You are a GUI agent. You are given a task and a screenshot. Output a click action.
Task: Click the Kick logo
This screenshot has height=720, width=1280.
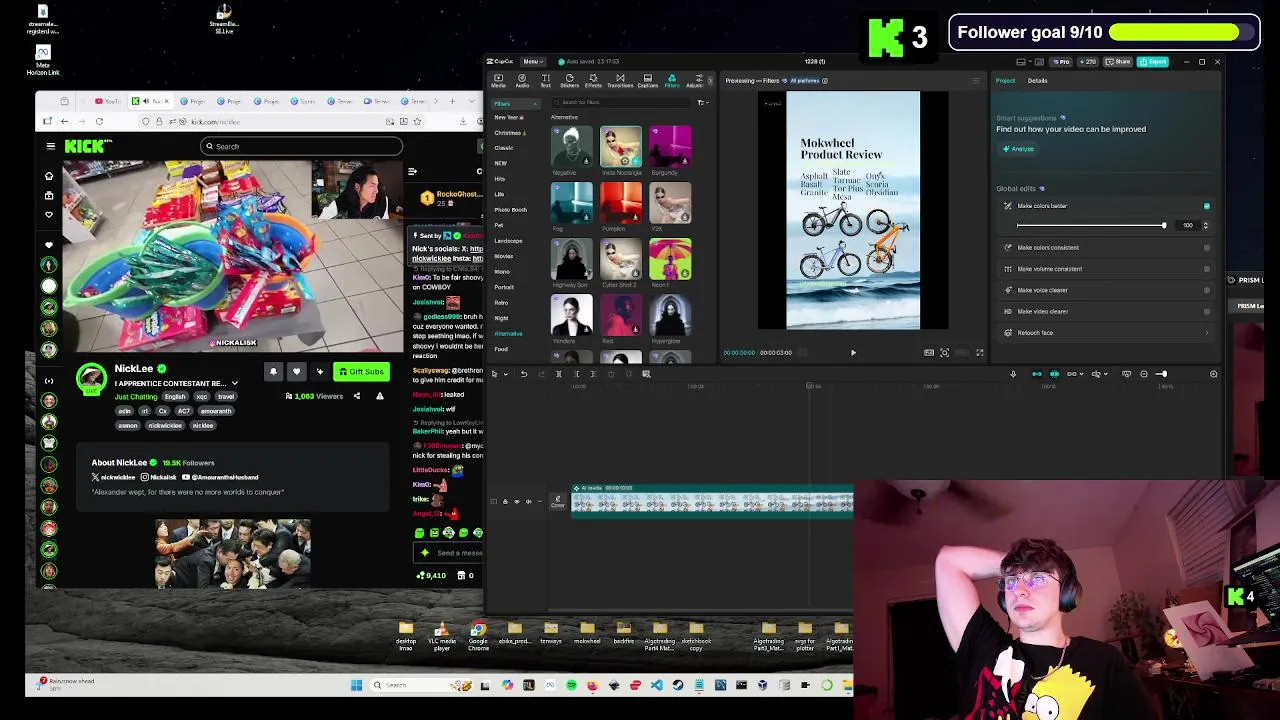(88, 146)
